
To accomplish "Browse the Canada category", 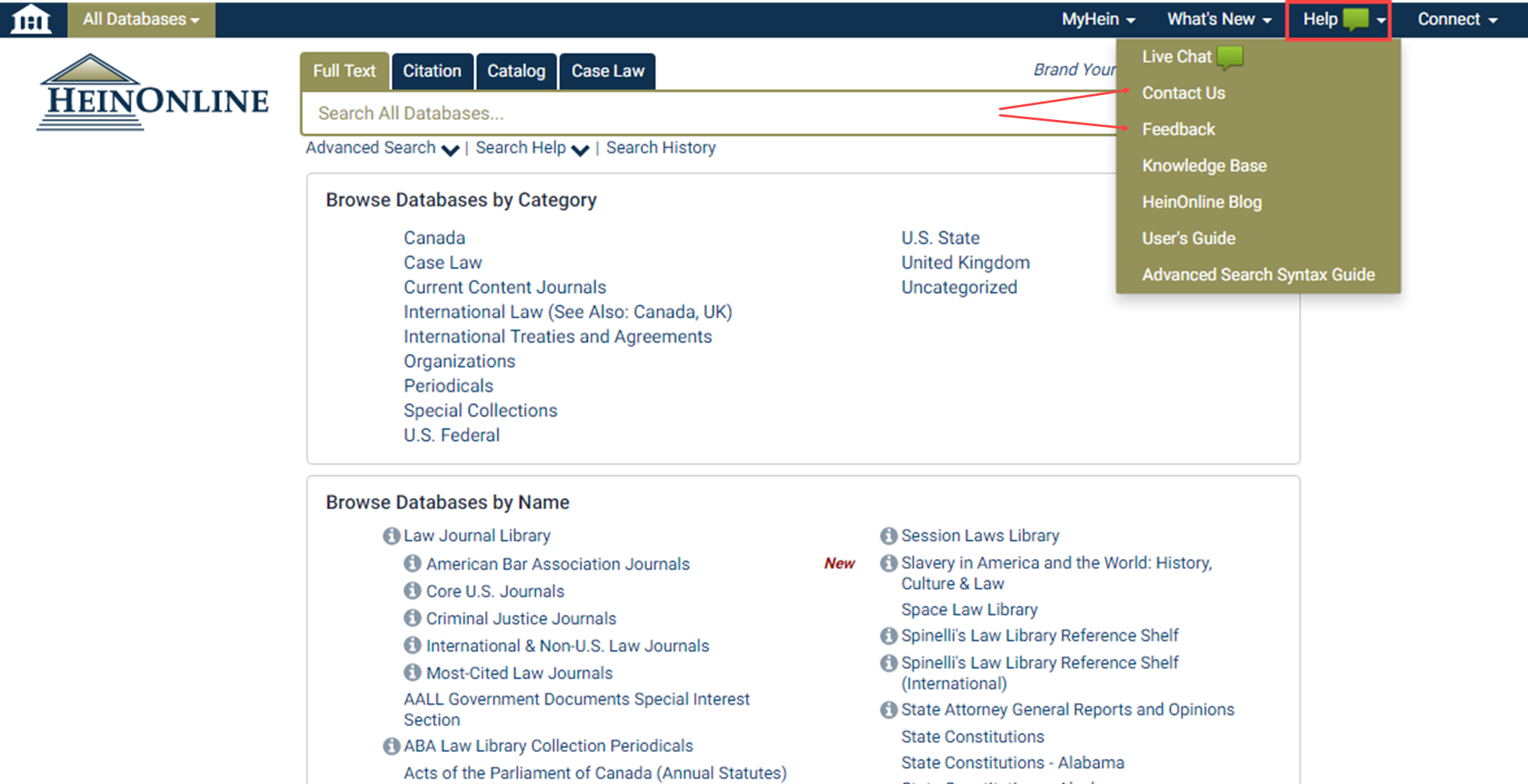I will click(434, 238).
